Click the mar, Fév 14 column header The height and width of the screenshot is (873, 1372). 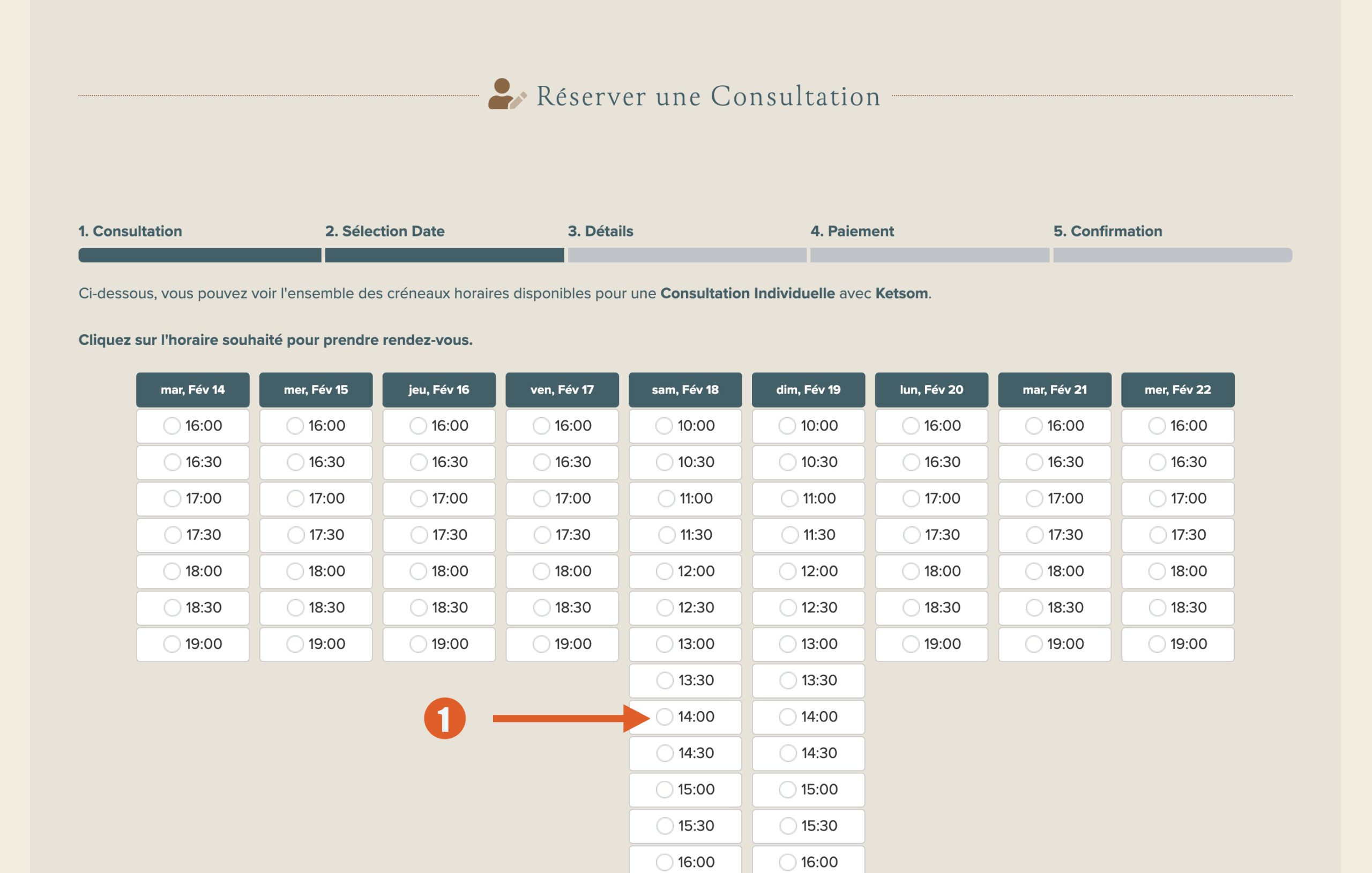[x=192, y=390]
